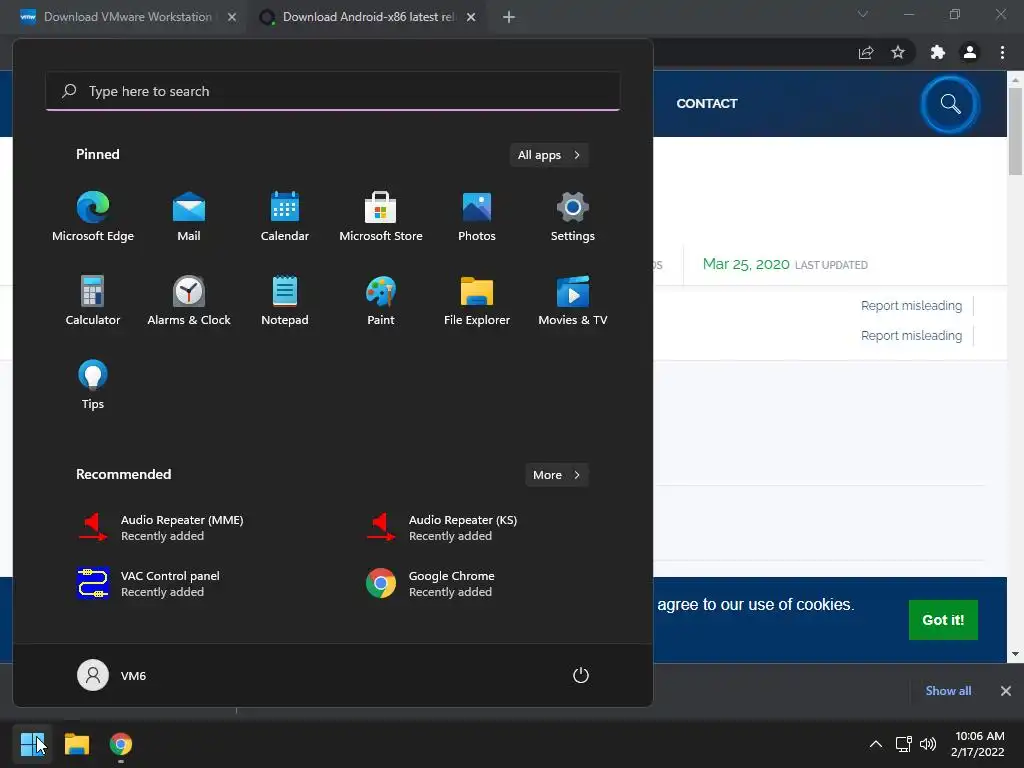The width and height of the screenshot is (1024, 768).
Task: Click the Got it! cookie button
Action: [943, 620]
